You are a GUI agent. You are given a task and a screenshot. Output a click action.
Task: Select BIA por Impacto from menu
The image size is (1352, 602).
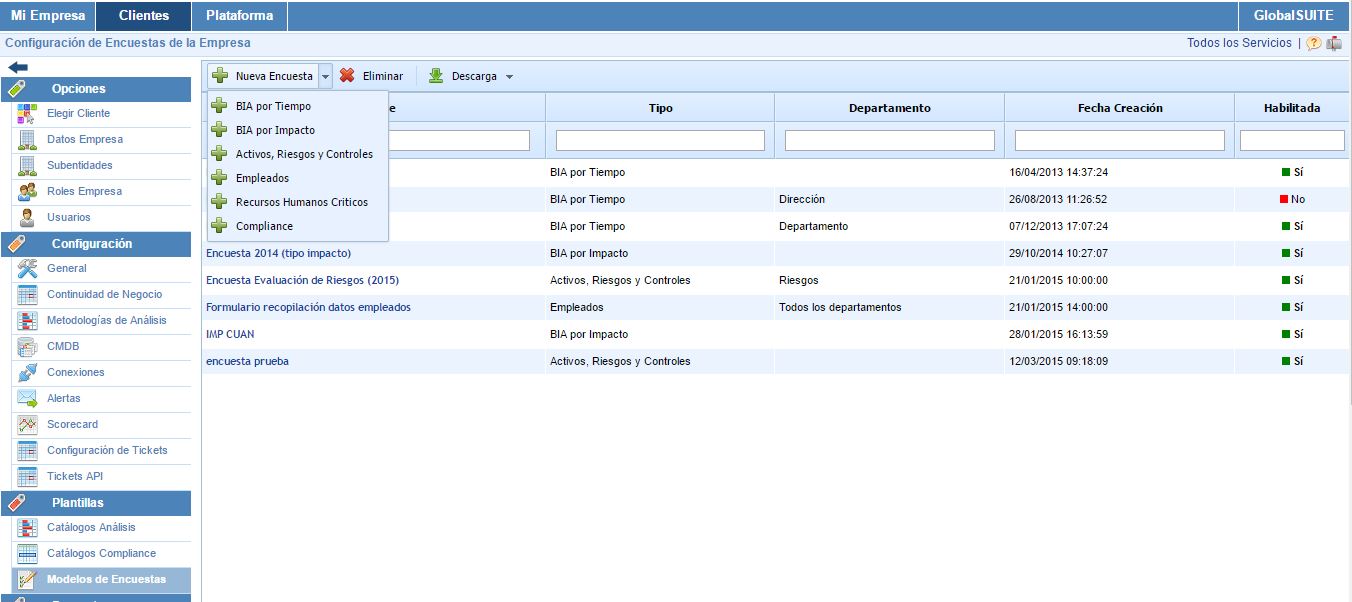click(275, 130)
